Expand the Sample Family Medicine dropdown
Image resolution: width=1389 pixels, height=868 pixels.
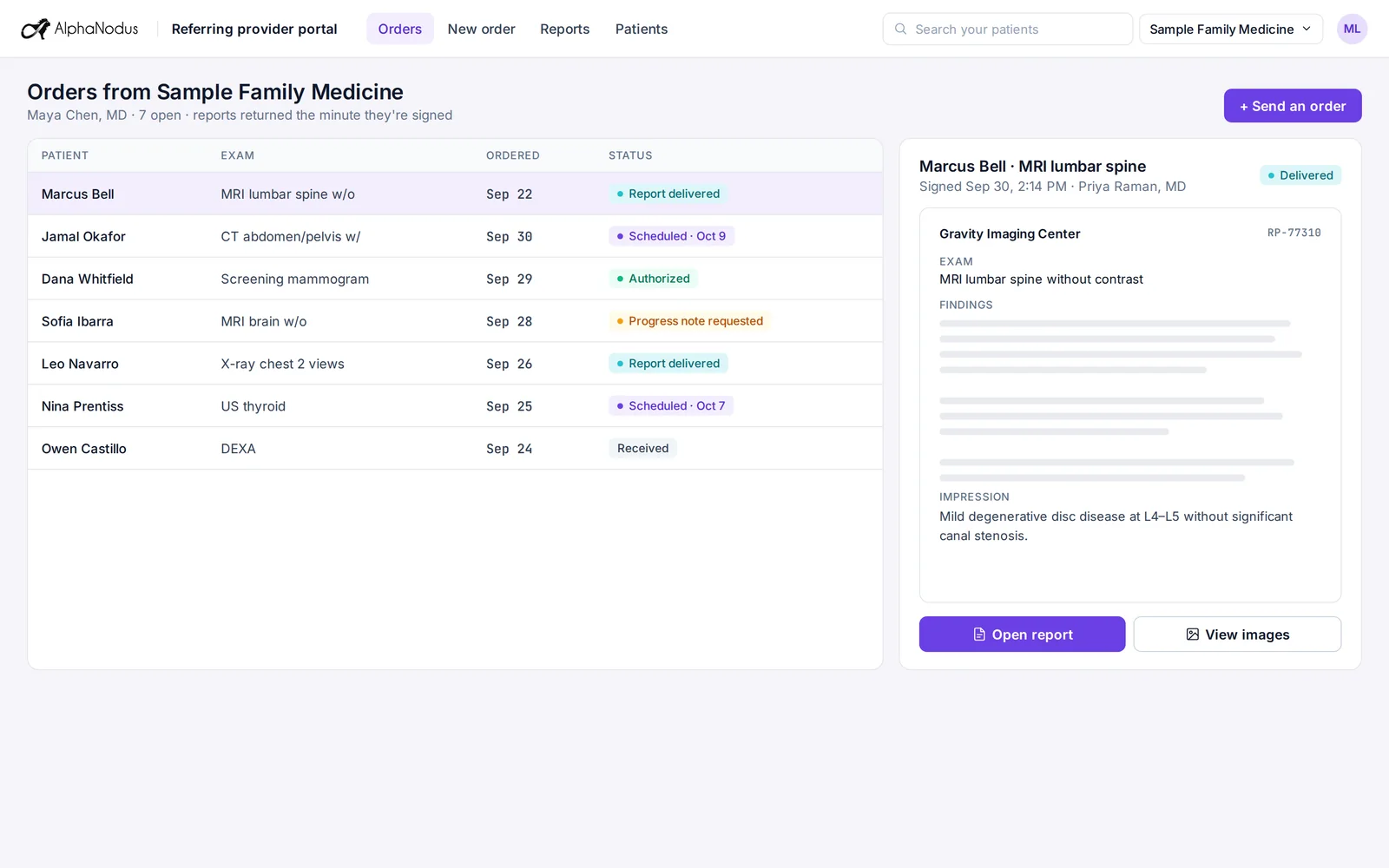pos(1231,29)
